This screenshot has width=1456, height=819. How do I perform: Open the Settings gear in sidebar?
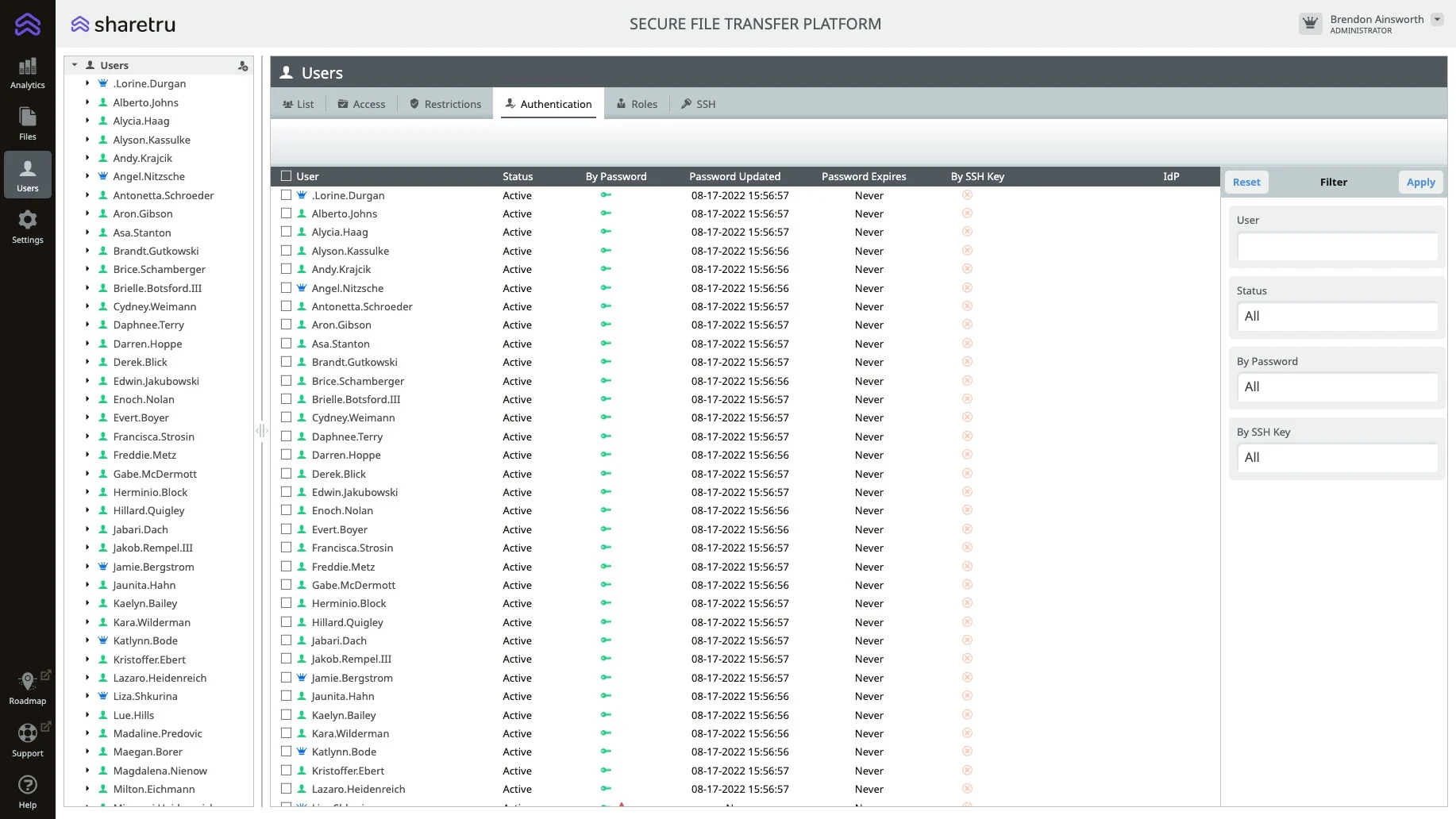click(28, 227)
